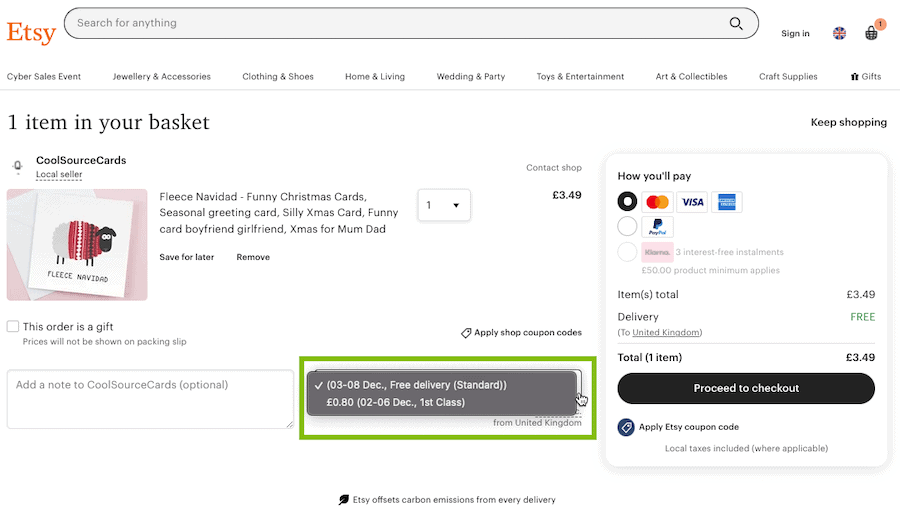Tick the 'This order is a gift' checkbox
900x516 pixels.
tap(13, 327)
